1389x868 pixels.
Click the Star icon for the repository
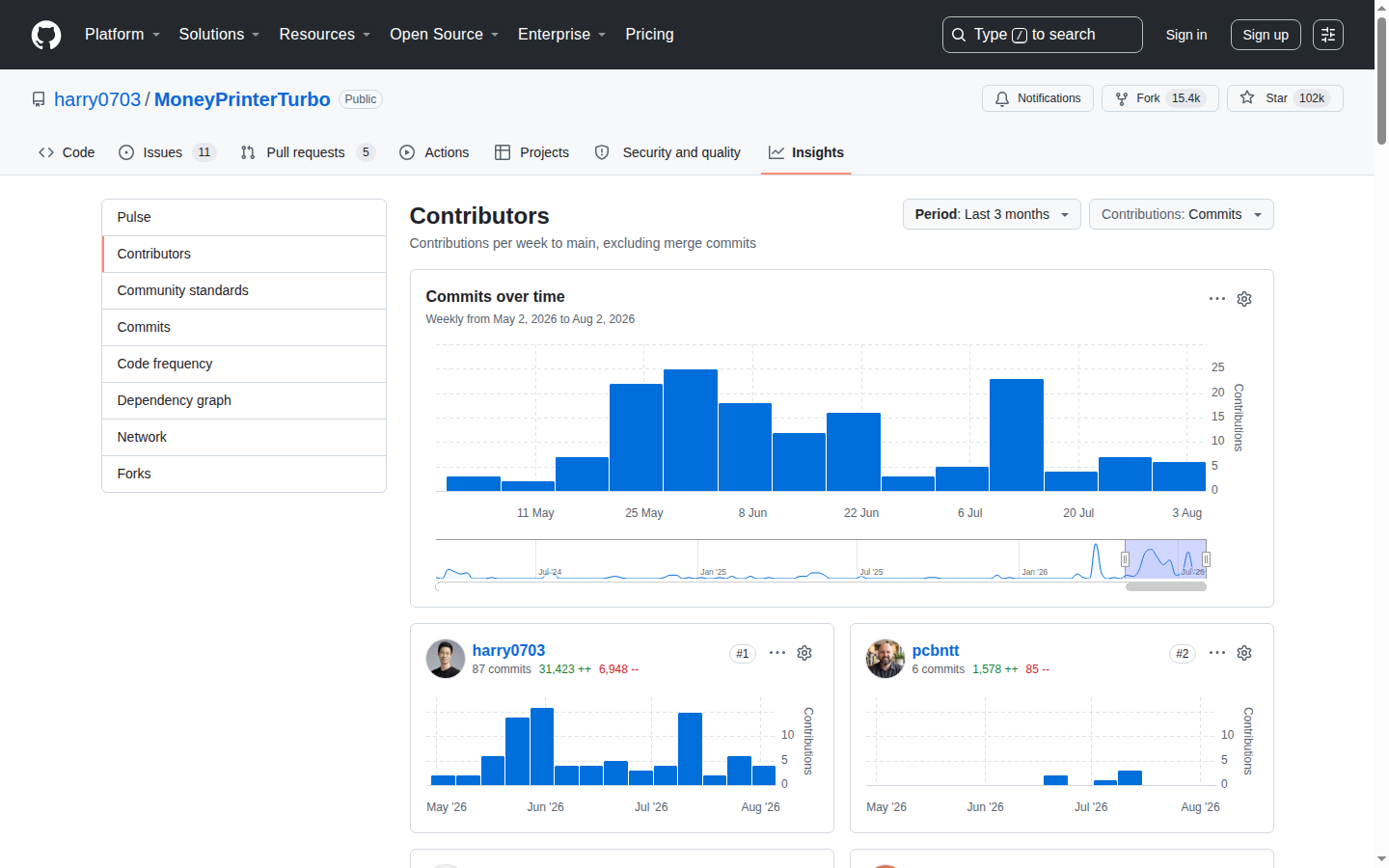(1247, 98)
